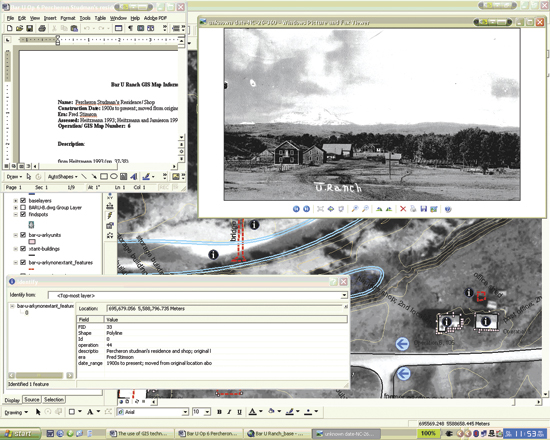Expand BARU-B.dwg Group Layer node
This screenshot has height=440, width=550.
(15, 207)
